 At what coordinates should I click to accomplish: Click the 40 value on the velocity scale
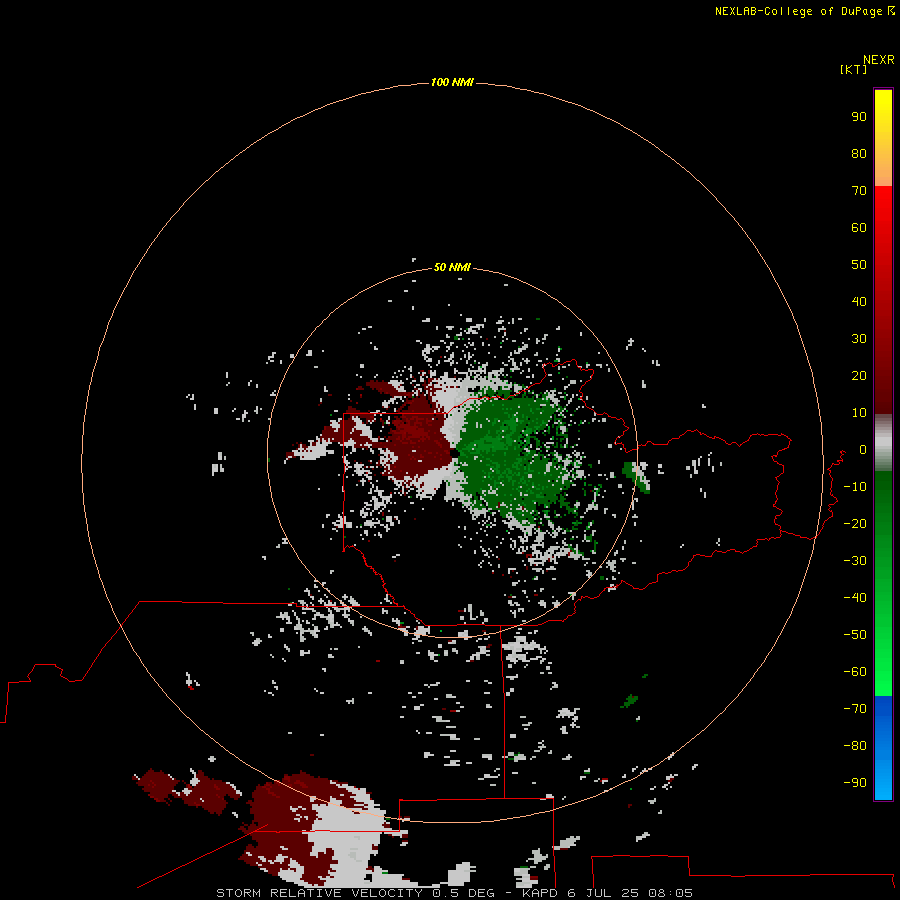click(859, 301)
